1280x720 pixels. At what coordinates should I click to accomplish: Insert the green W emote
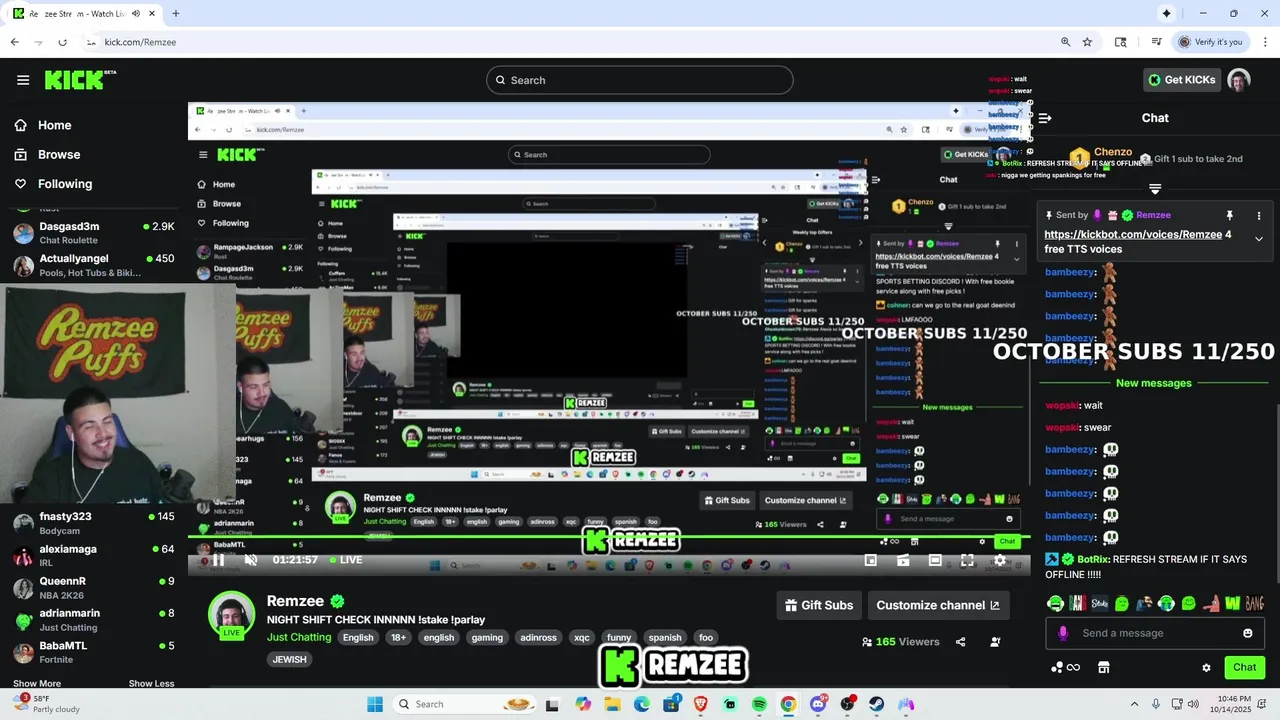[1232, 604]
